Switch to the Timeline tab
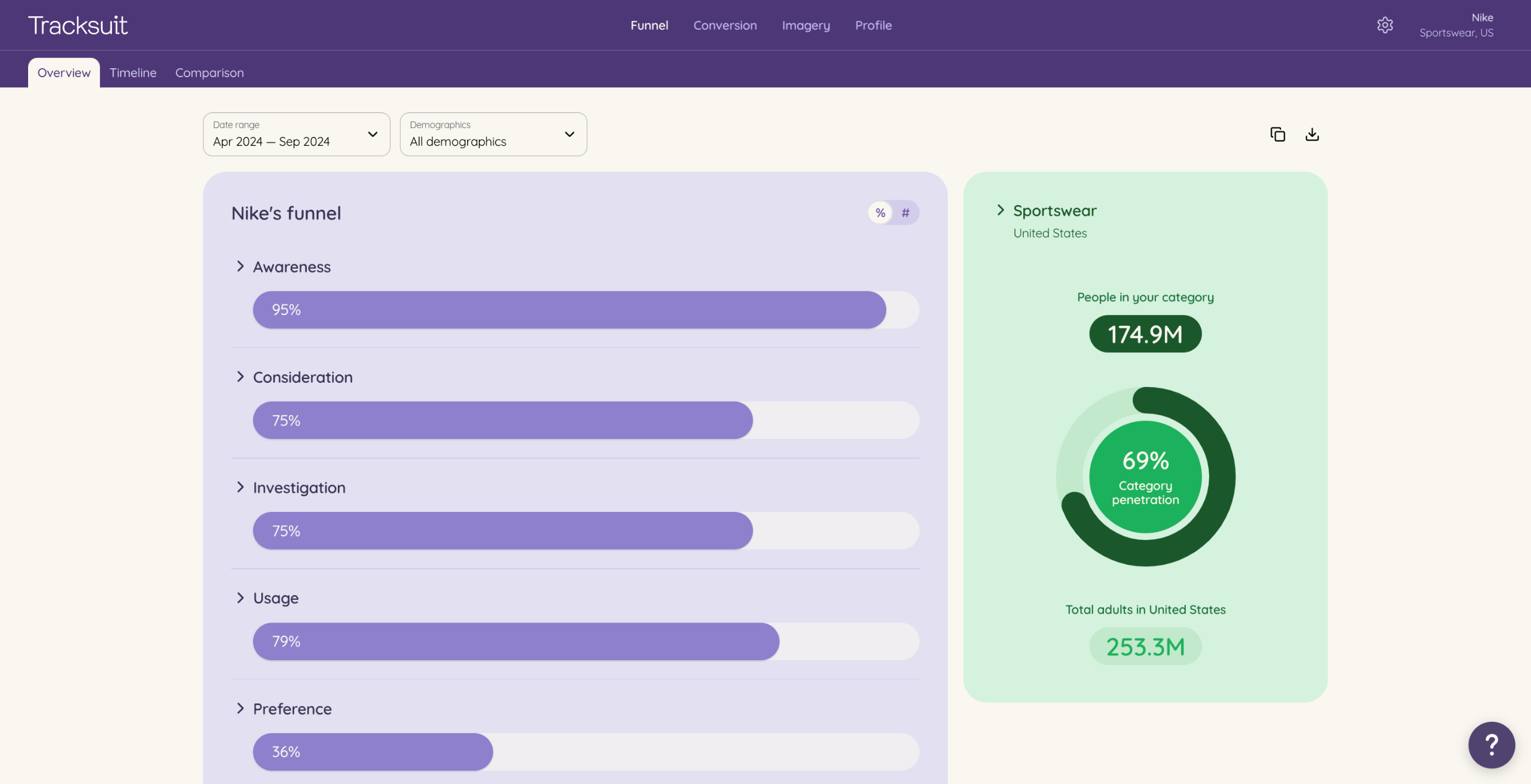This screenshot has height=784, width=1531. [x=133, y=73]
